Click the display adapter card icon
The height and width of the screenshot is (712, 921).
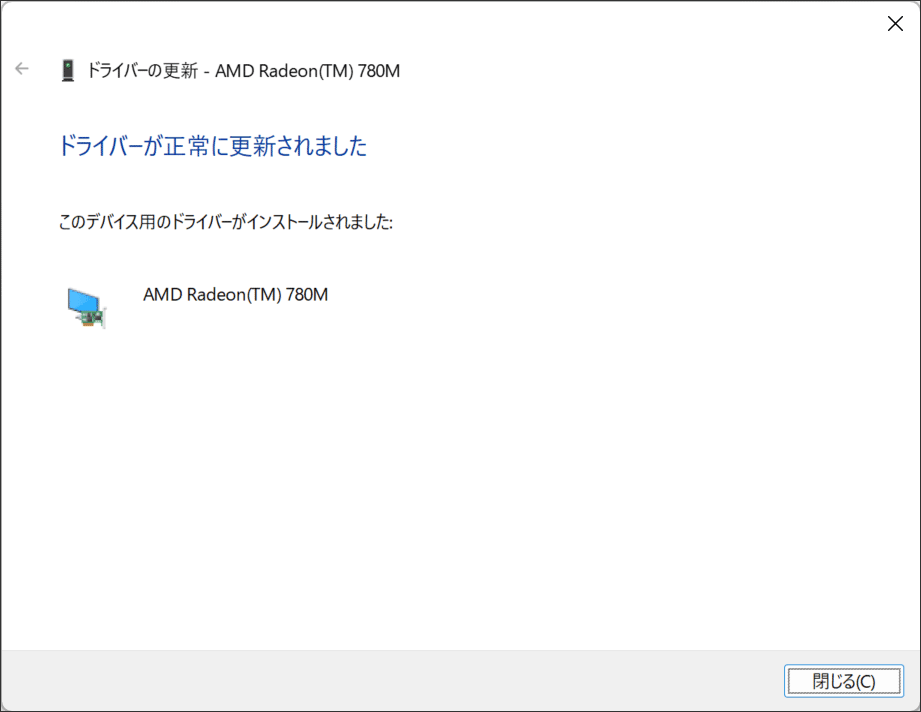[x=86, y=308]
